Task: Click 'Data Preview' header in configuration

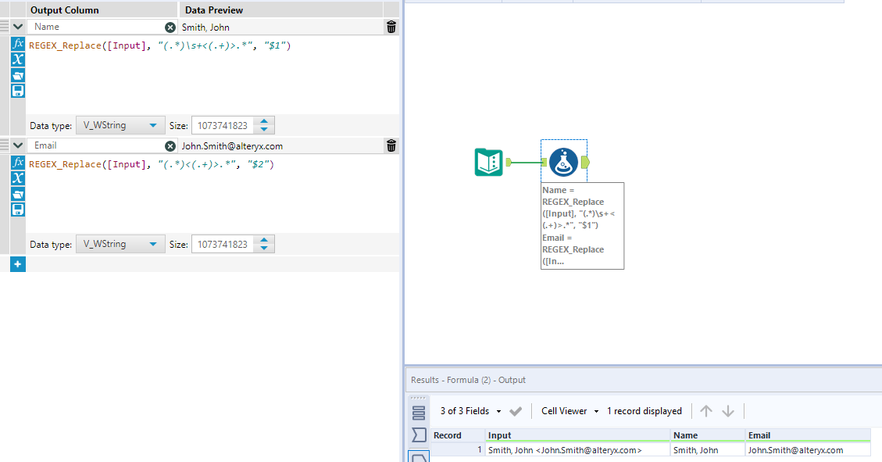Action: coord(214,10)
